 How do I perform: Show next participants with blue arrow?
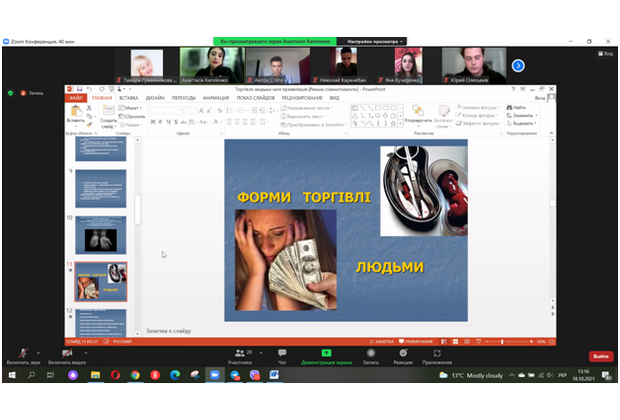(518, 65)
